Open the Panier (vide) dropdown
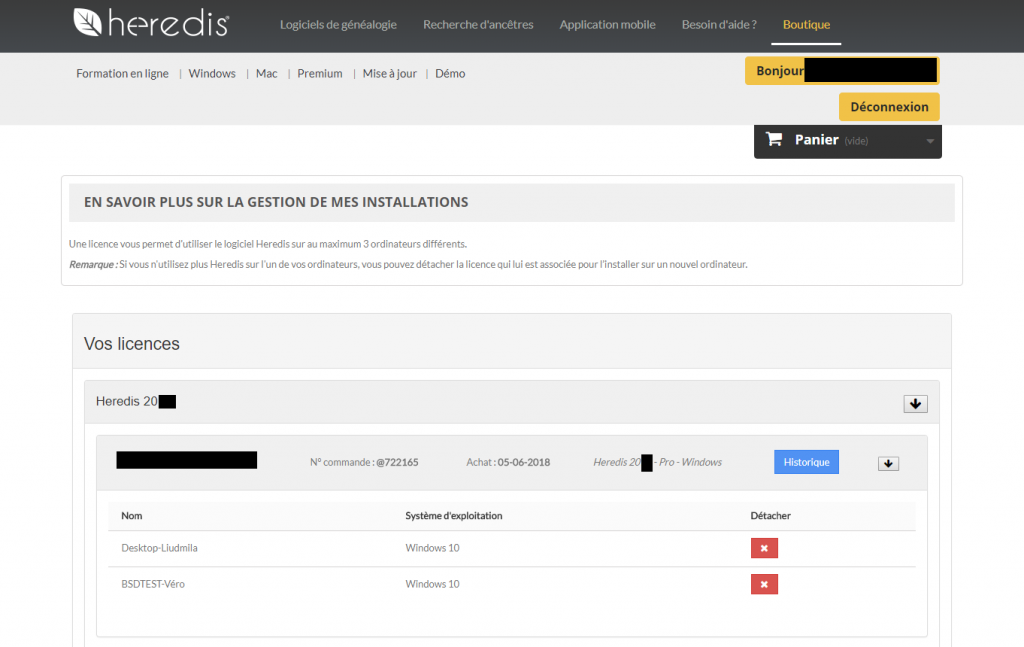The height and width of the screenshot is (647, 1024). [928, 139]
